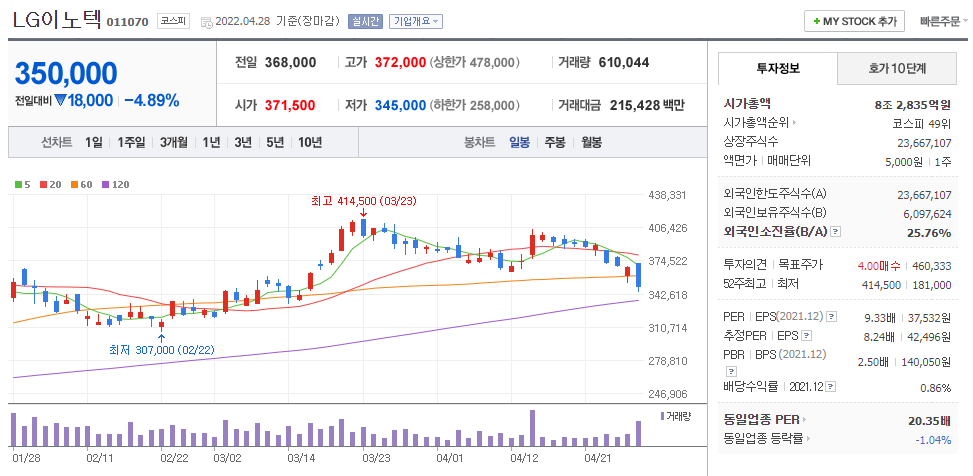
Task: Expand the 동일업종 PER arrow link
Action: pos(805,419)
